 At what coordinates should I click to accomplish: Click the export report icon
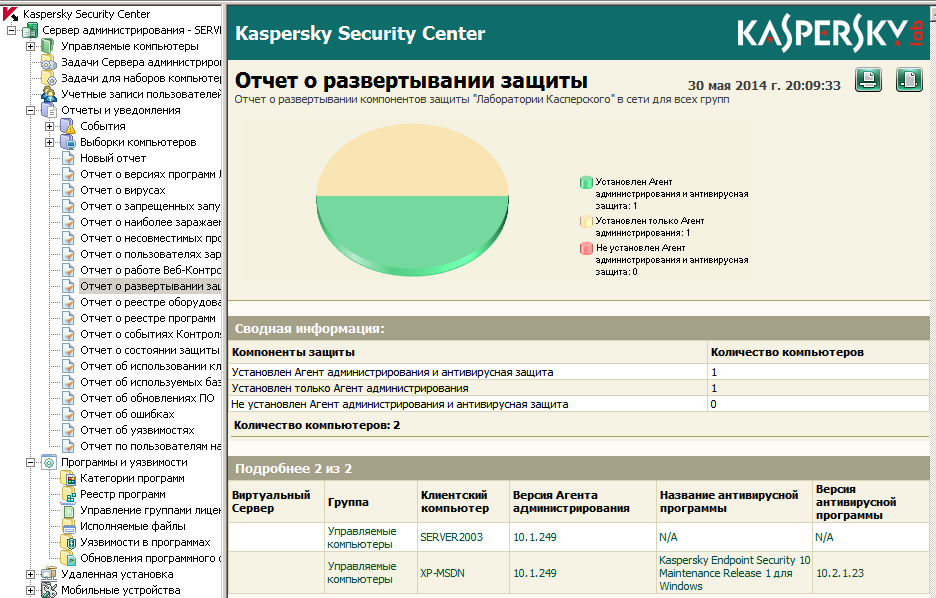tap(909, 79)
